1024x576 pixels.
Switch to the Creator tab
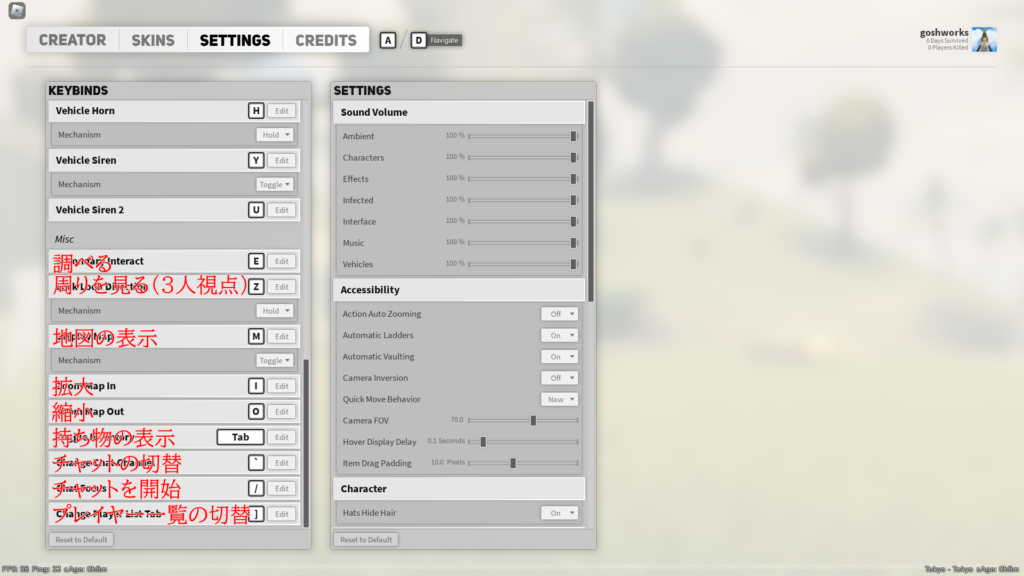(x=72, y=40)
